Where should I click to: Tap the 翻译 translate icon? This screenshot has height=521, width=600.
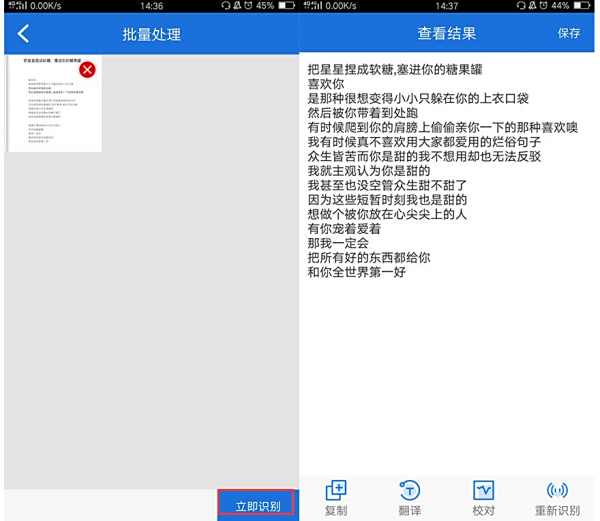coord(410,498)
